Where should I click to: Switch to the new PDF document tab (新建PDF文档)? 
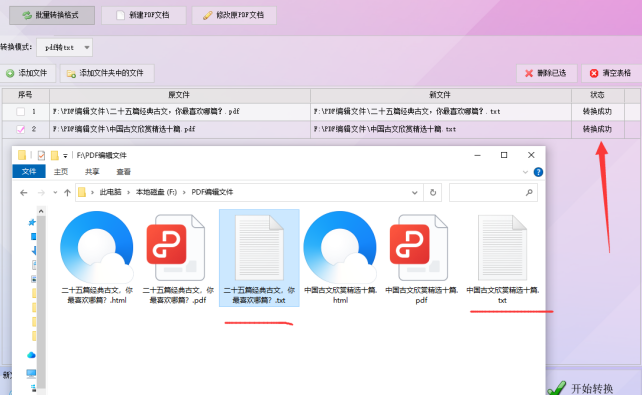(x=144, y=16)
